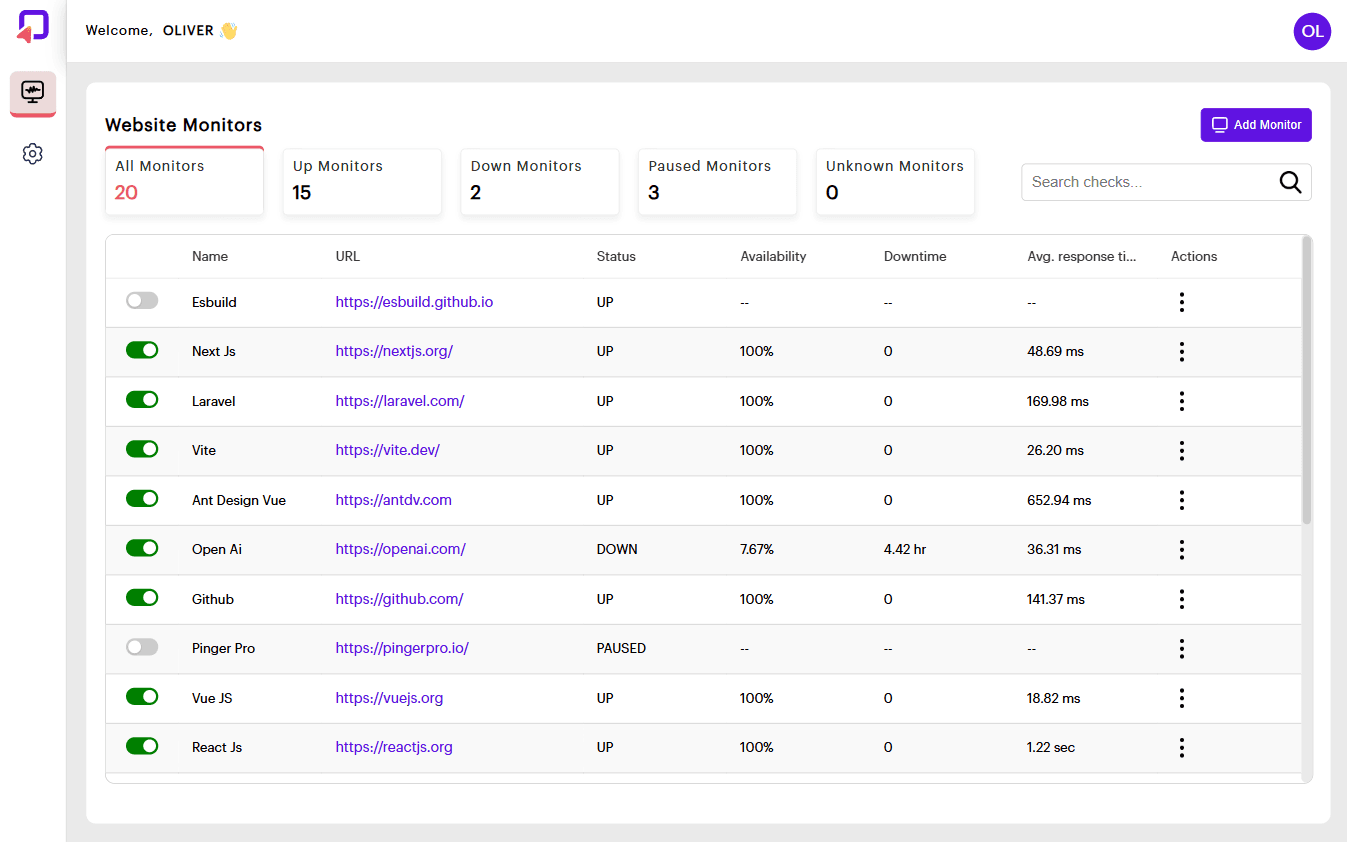Switch to the Up Monitors filter

coord(362,181)
